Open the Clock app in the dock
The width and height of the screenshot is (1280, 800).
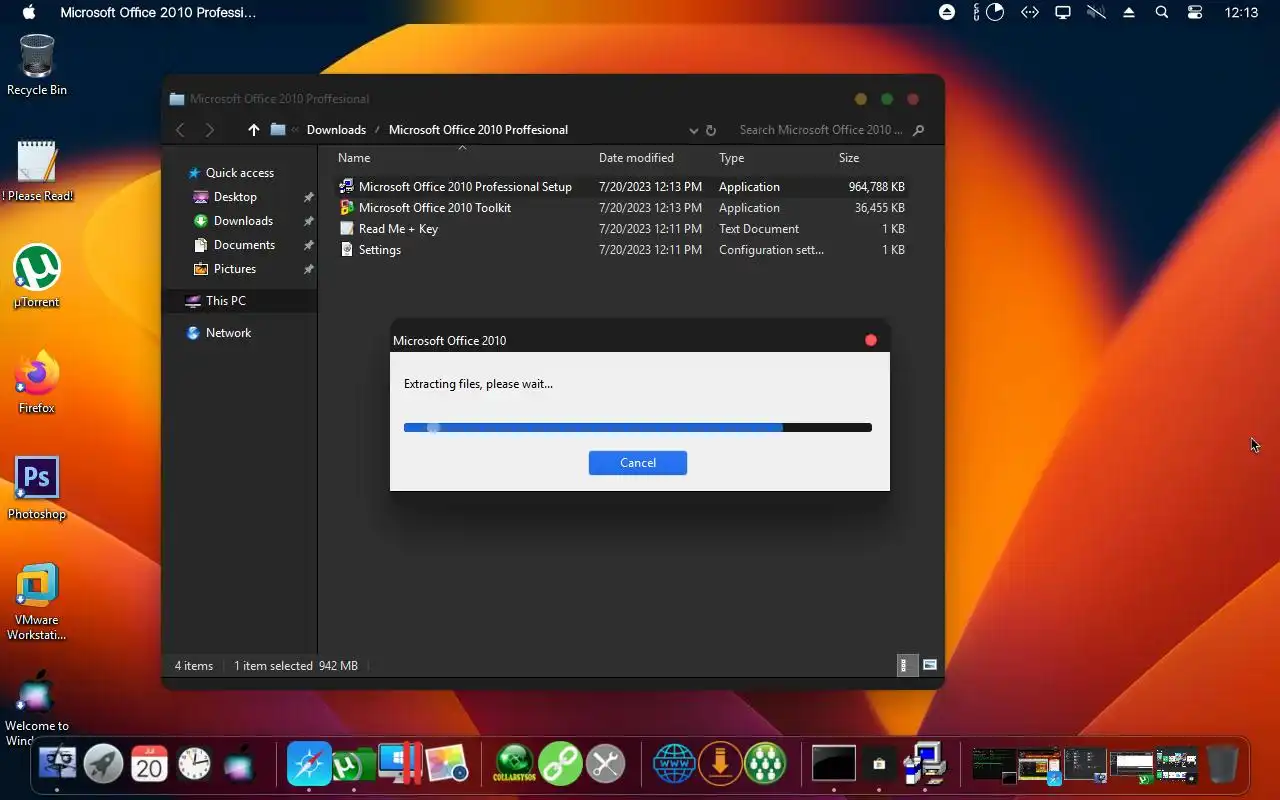click(x=195, y=765)
